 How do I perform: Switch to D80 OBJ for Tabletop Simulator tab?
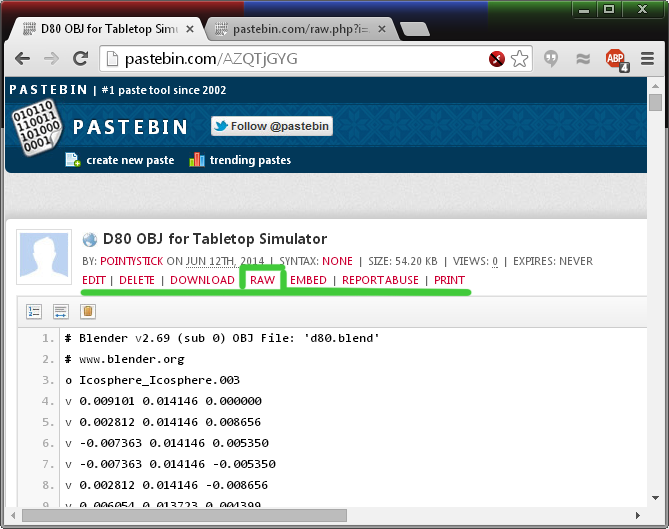click(109, 29)
